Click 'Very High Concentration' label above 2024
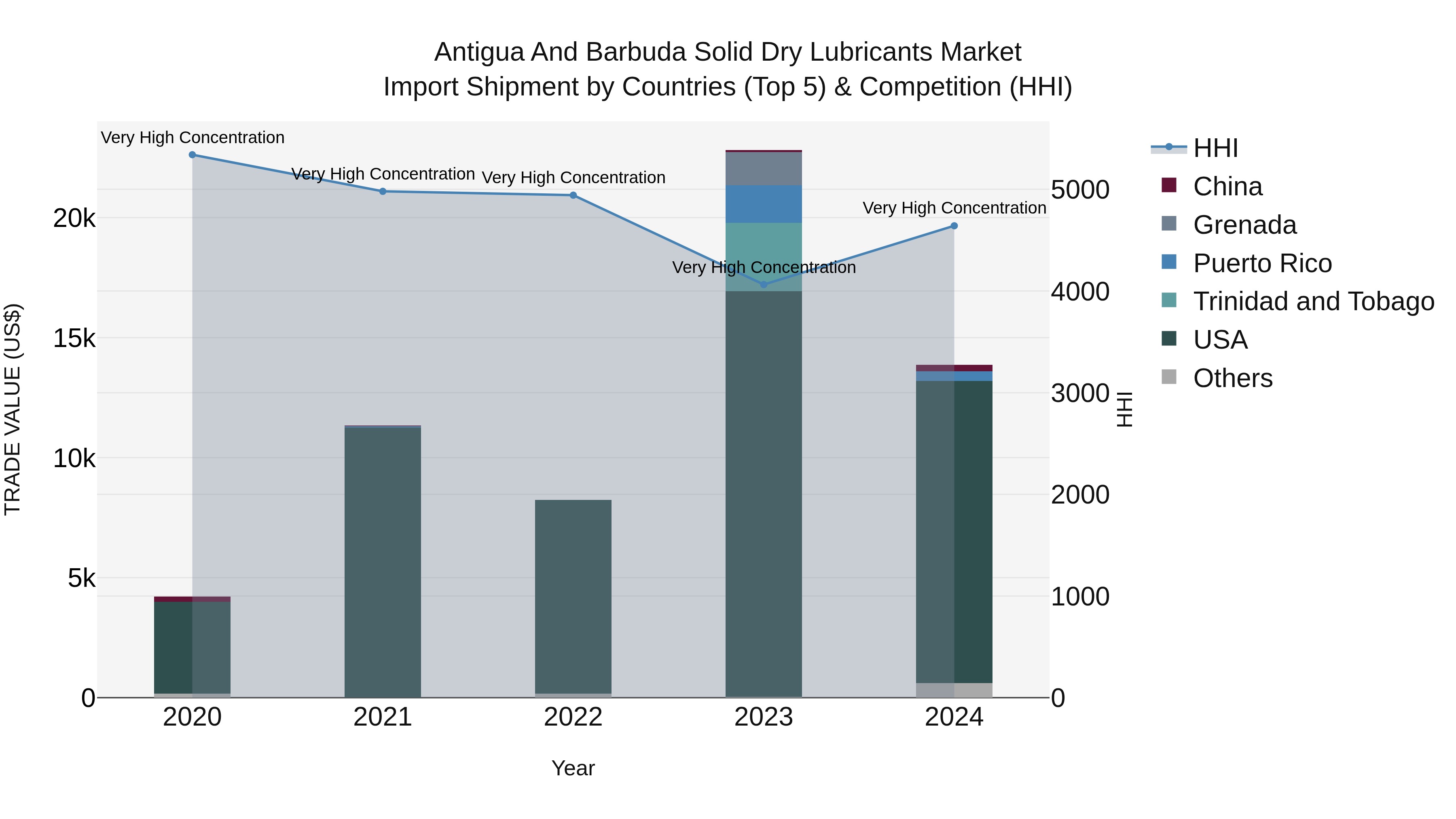The width and height of the screenshot is (1456, 819). pos(954,208)
